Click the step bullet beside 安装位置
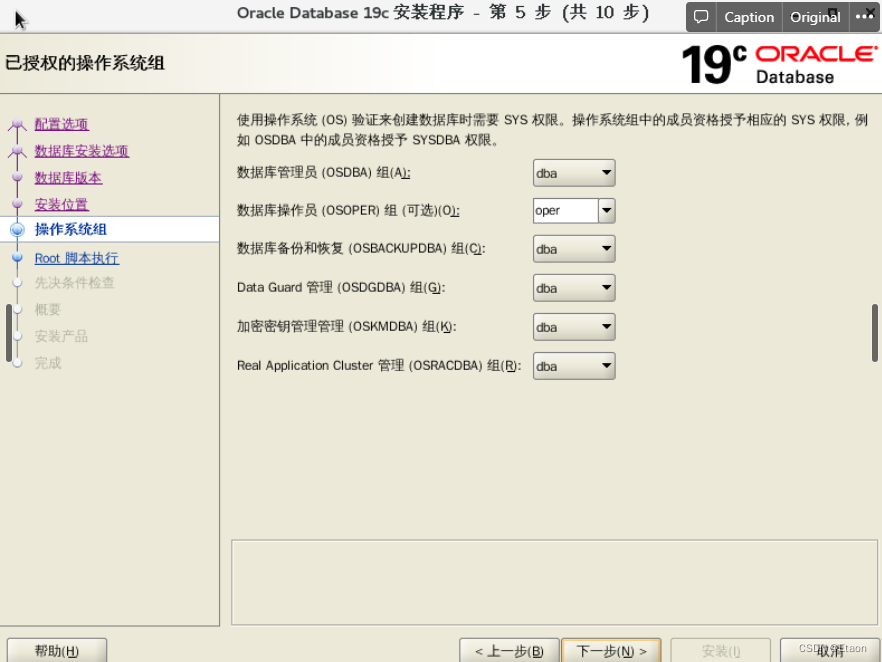 (17, 204)
